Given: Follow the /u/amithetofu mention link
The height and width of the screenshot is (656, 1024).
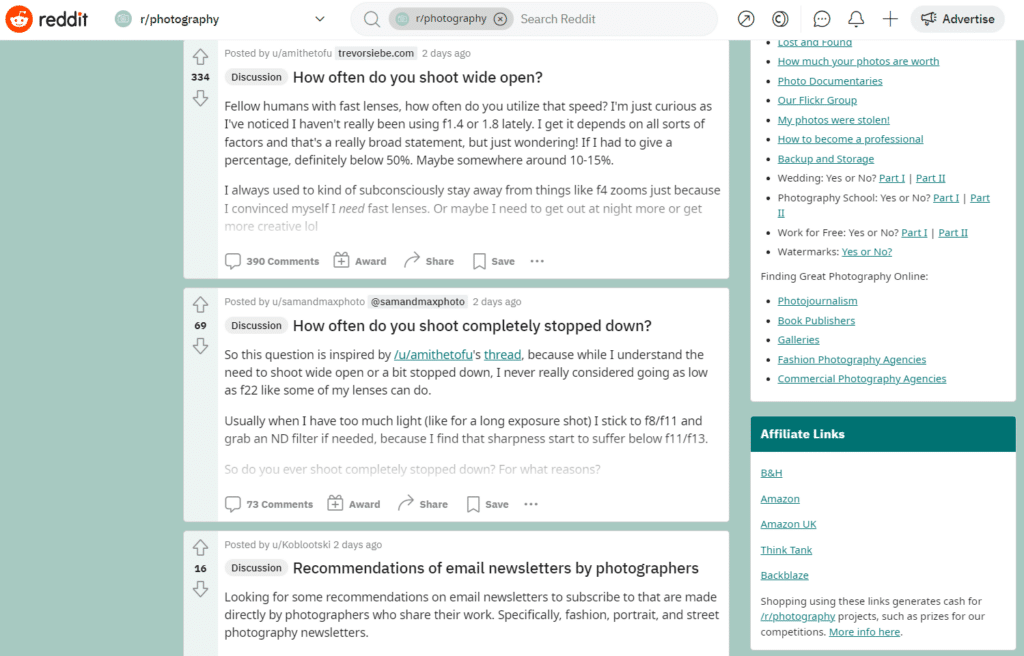Looking at the screenshot, I should [433, 355].
